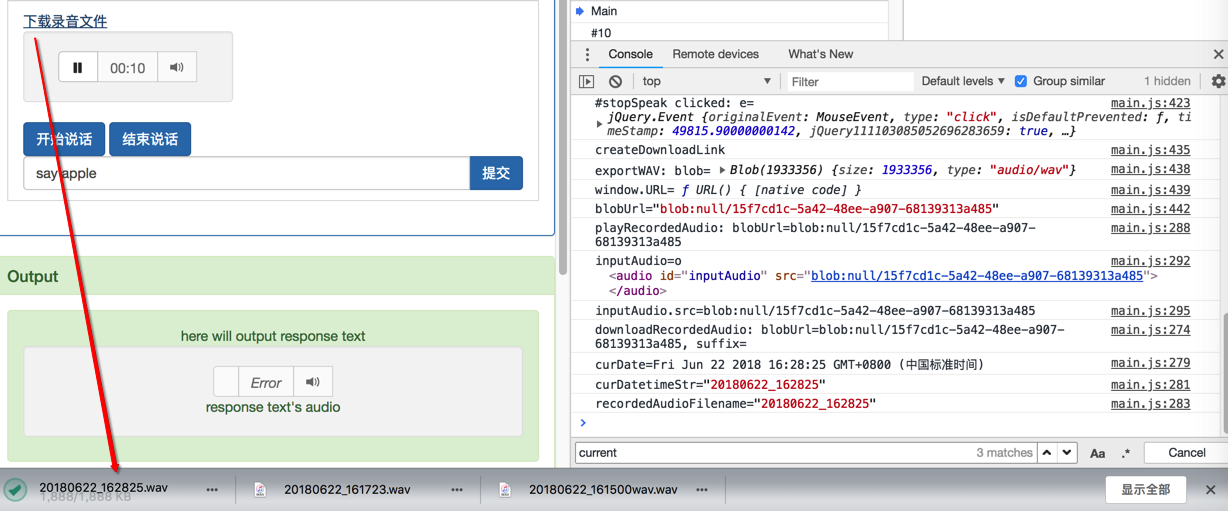Open the Default levels dropdown
Image resolution: width=1228 pixels, height=512 pixels.
point(964,81)
